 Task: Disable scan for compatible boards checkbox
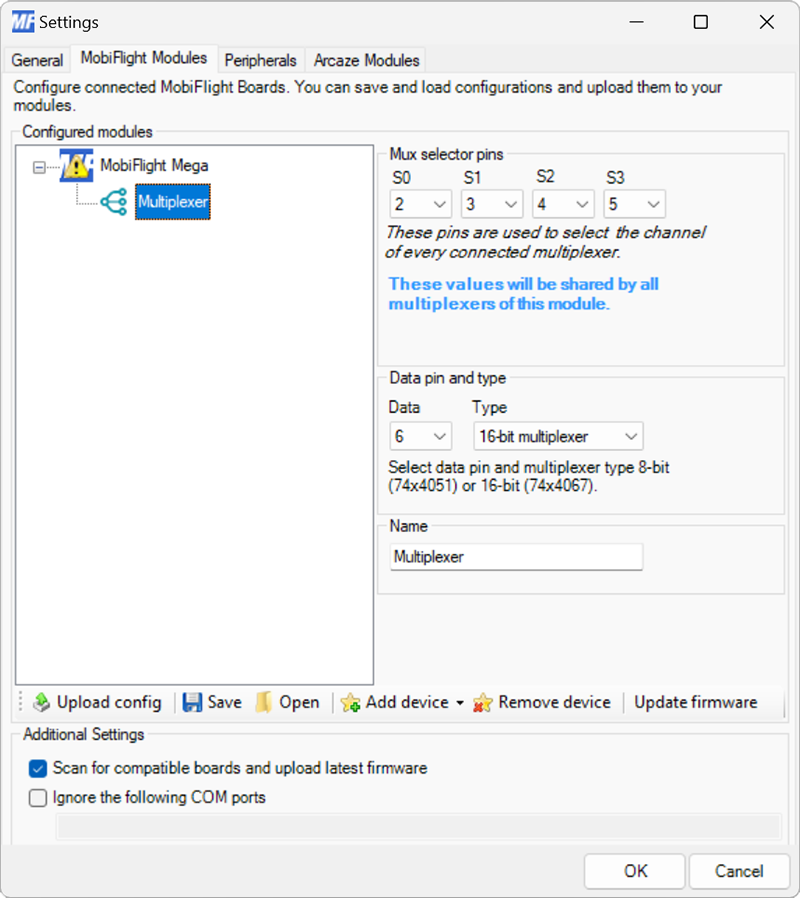click(x=37, y=769)
